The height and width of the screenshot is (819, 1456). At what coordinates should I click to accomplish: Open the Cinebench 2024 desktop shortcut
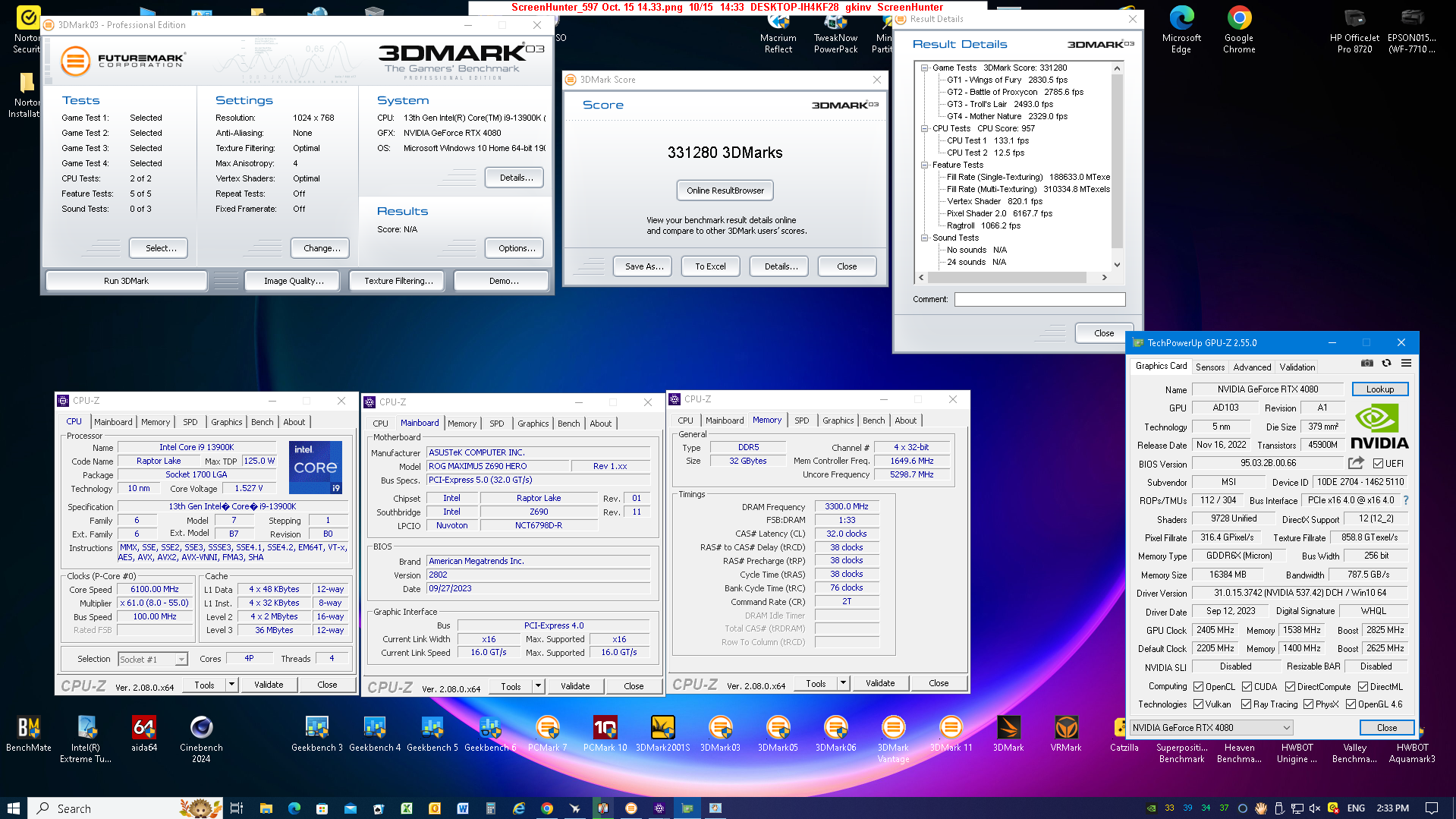point(201,739)
